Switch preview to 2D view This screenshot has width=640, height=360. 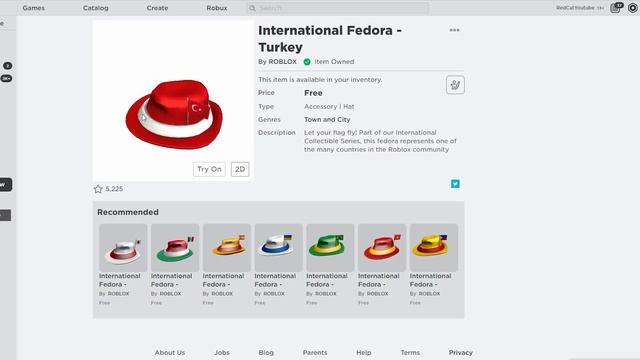240,169
